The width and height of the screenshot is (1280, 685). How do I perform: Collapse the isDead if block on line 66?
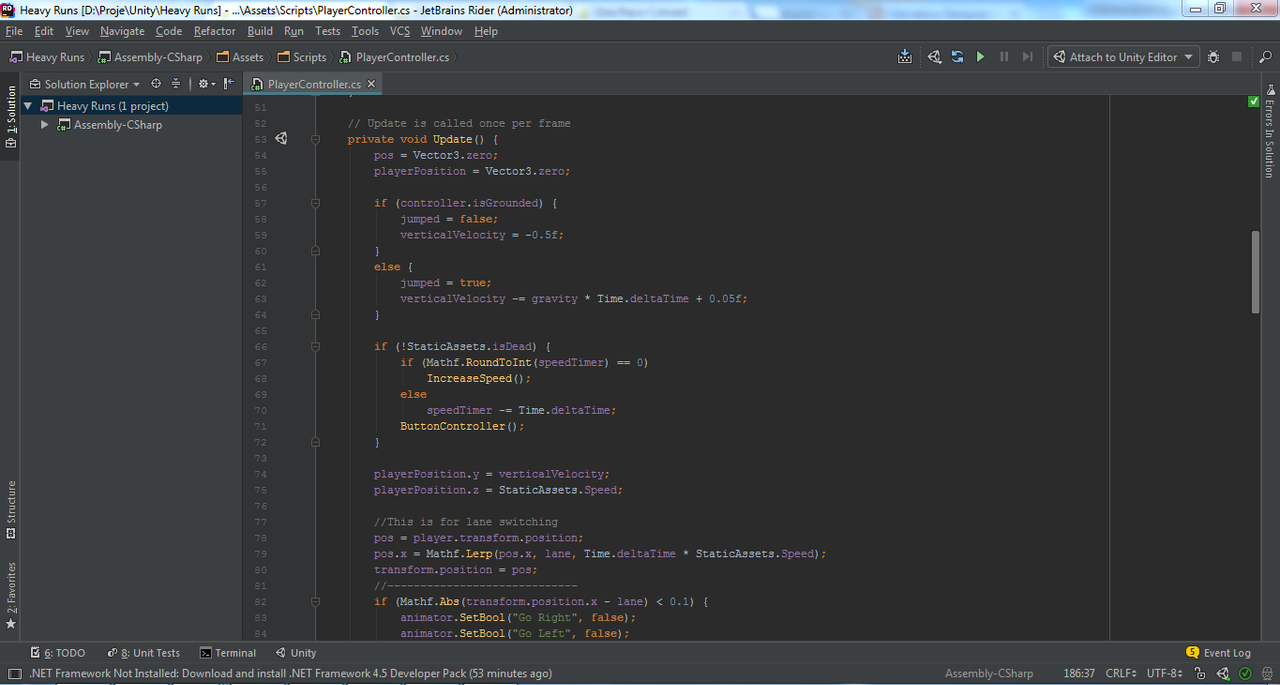tap(315, 346)
